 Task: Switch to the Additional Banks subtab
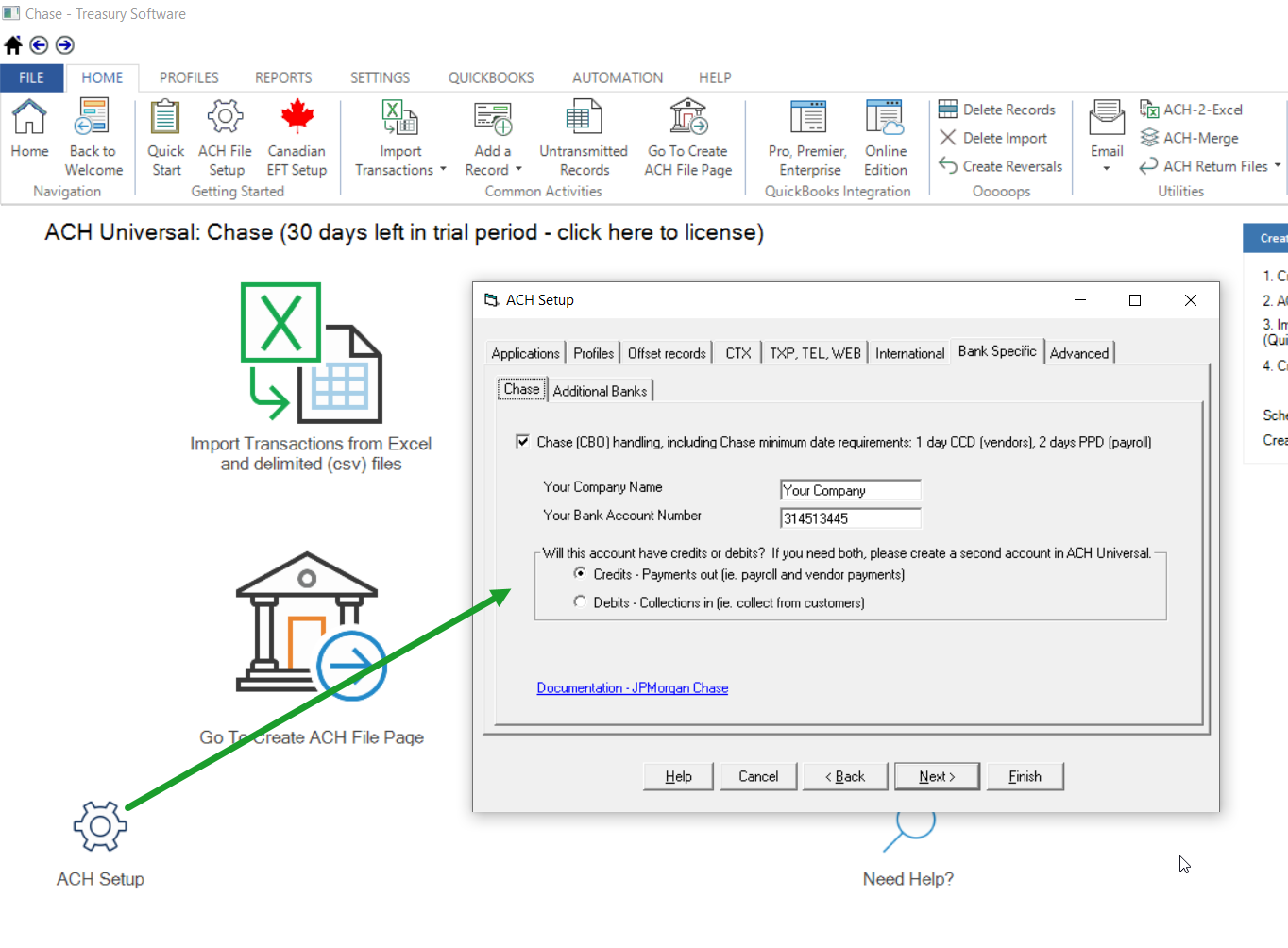click(x=600, y=391)
